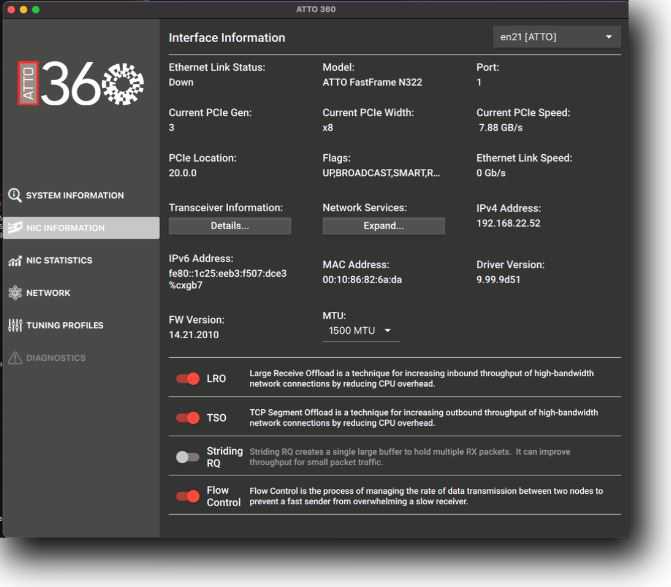Click the NIC Statistics chart icon

coord(15,261)
